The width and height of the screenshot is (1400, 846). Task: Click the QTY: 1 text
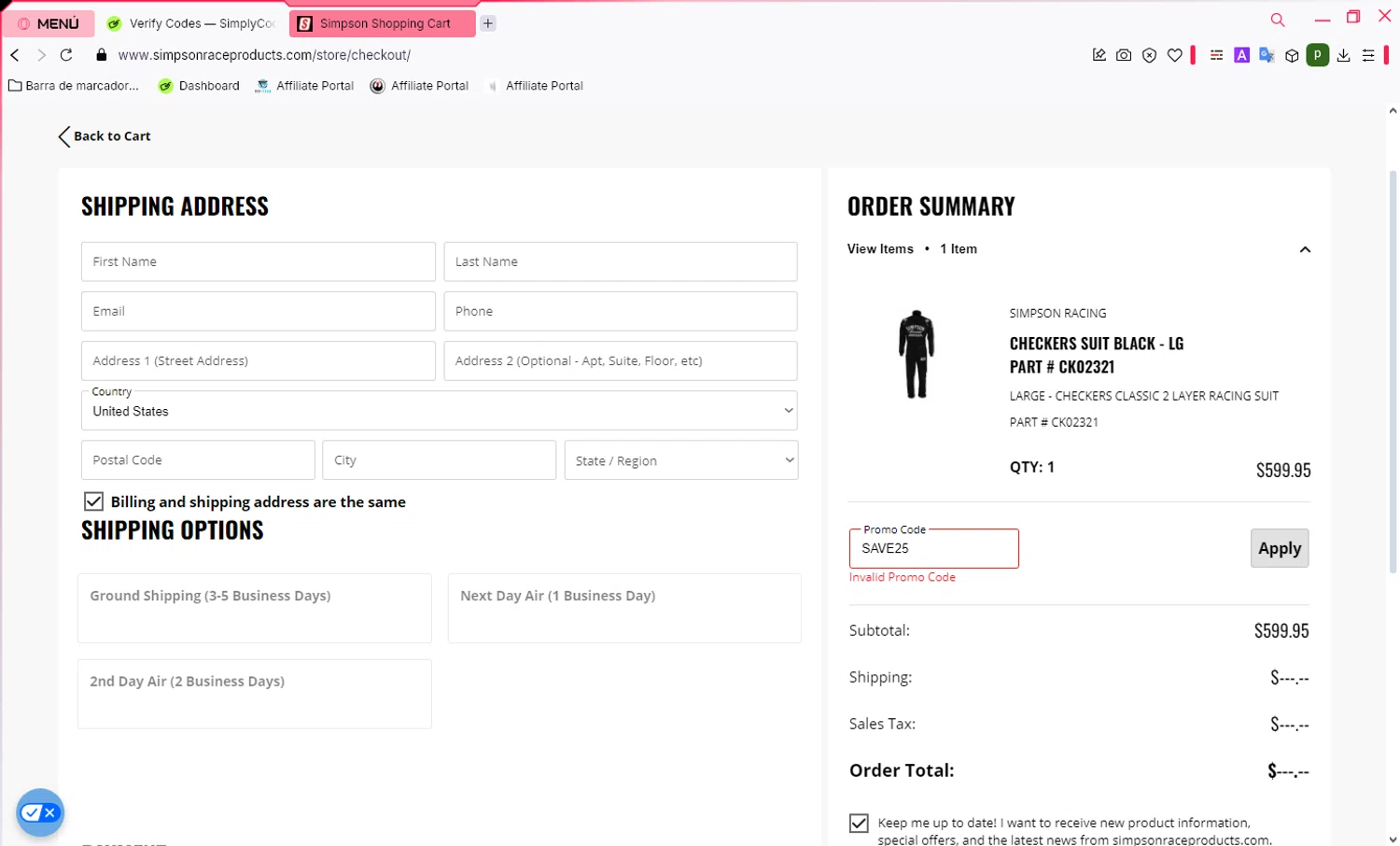(1032, 467)
